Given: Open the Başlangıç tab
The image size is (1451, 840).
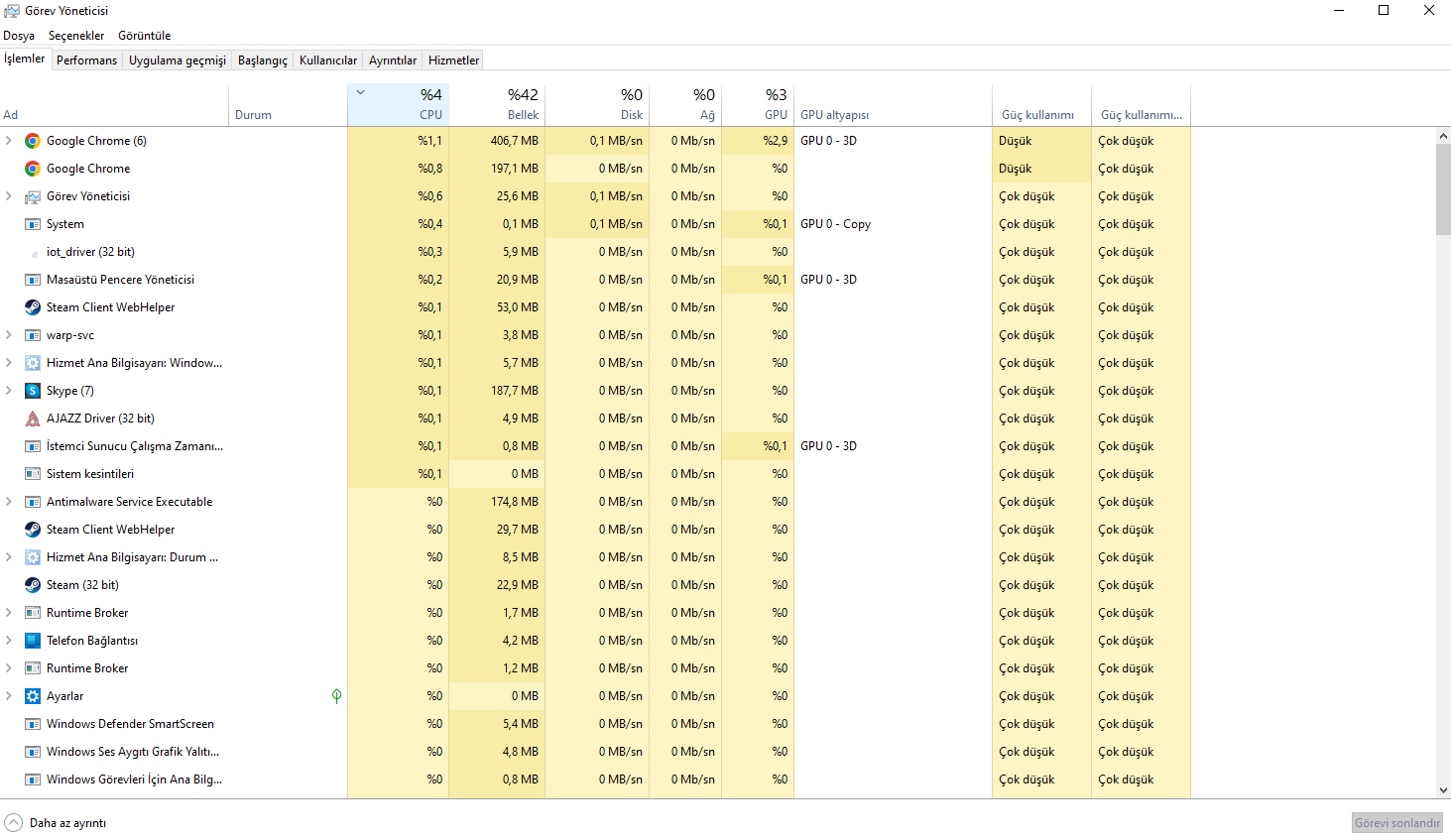Looking at the screenshot, I should coord(262,60).
